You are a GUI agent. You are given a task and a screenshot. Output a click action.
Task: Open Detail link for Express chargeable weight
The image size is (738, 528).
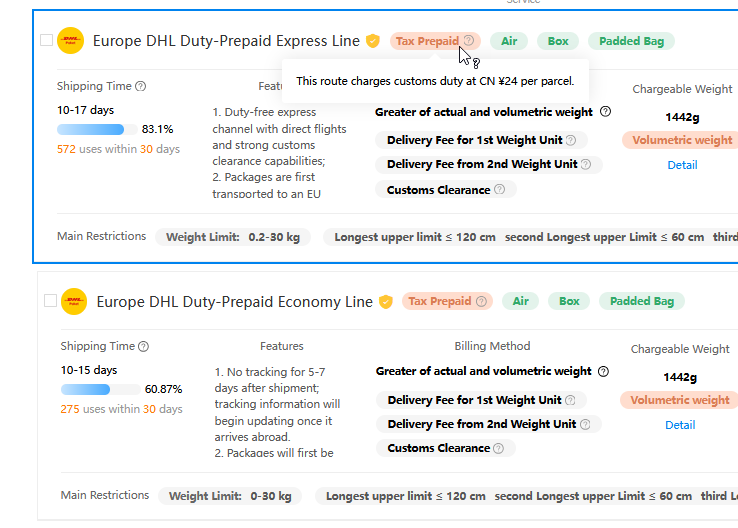[x=682, y=165]
